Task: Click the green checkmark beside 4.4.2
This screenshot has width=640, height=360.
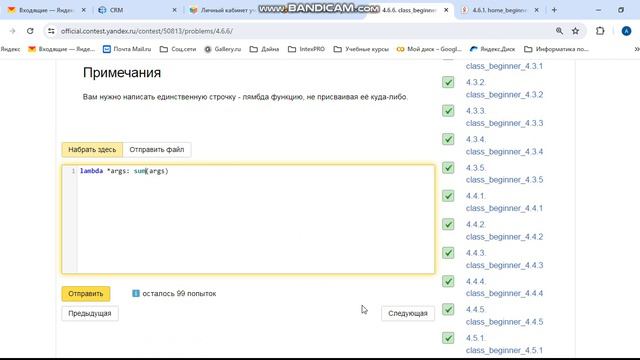Action: coord(448,224)
